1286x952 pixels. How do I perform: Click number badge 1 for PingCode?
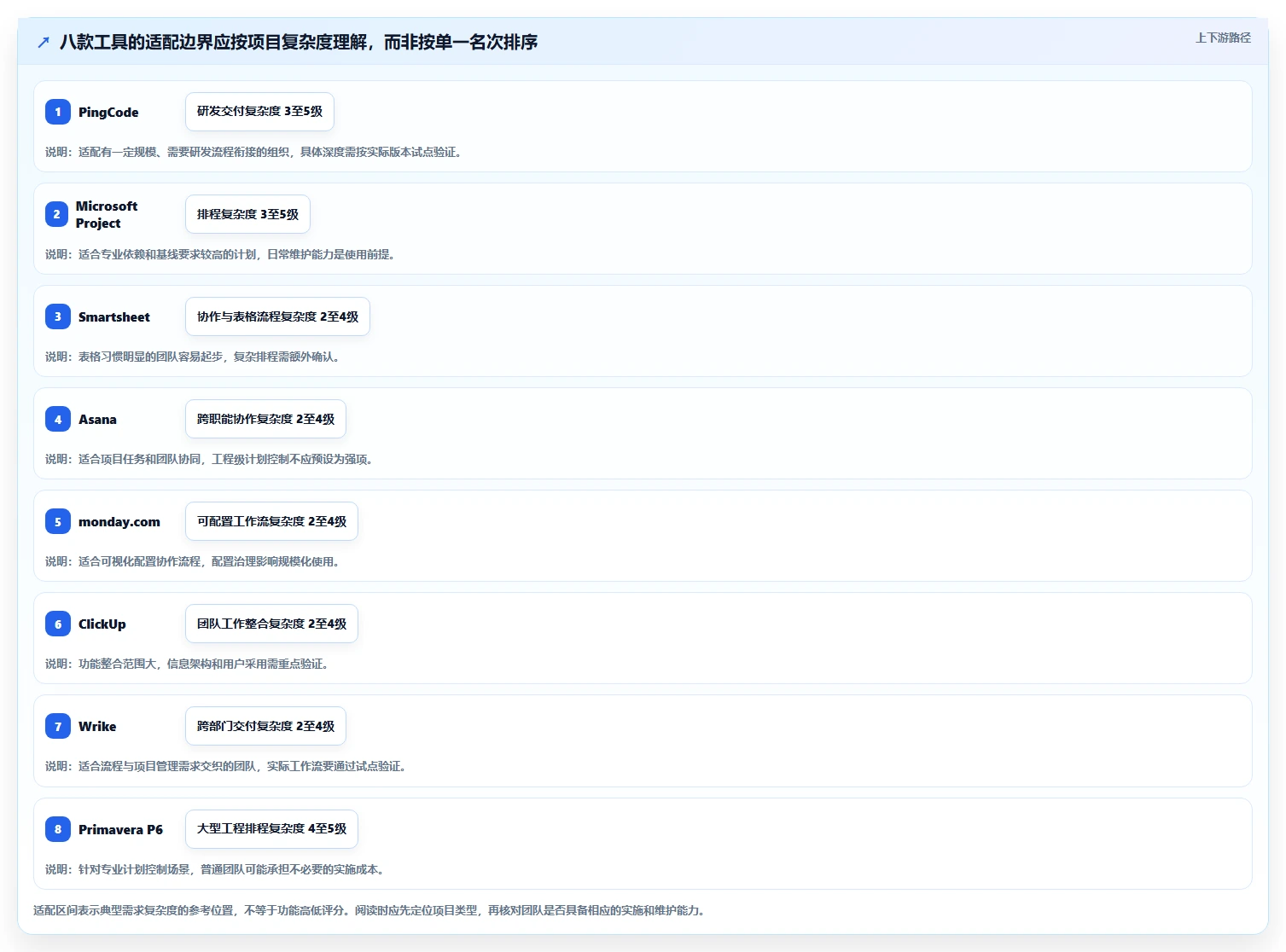pyautogui.click(x=58, y=112)
